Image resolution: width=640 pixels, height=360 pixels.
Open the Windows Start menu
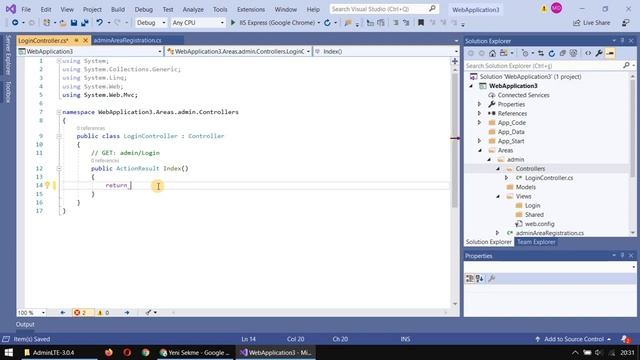click(9, 352)
